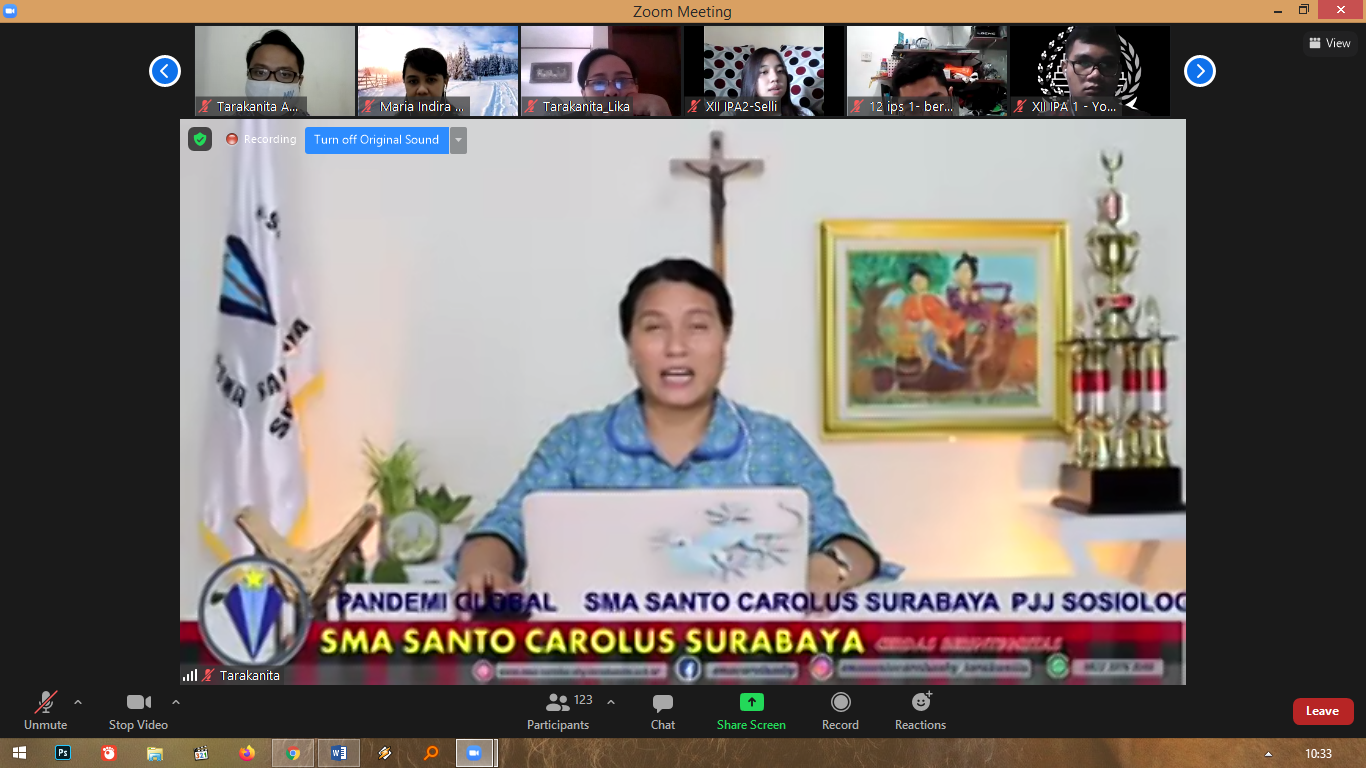Open the Reactions menu
1366x768 pixels.
[920, 710]
